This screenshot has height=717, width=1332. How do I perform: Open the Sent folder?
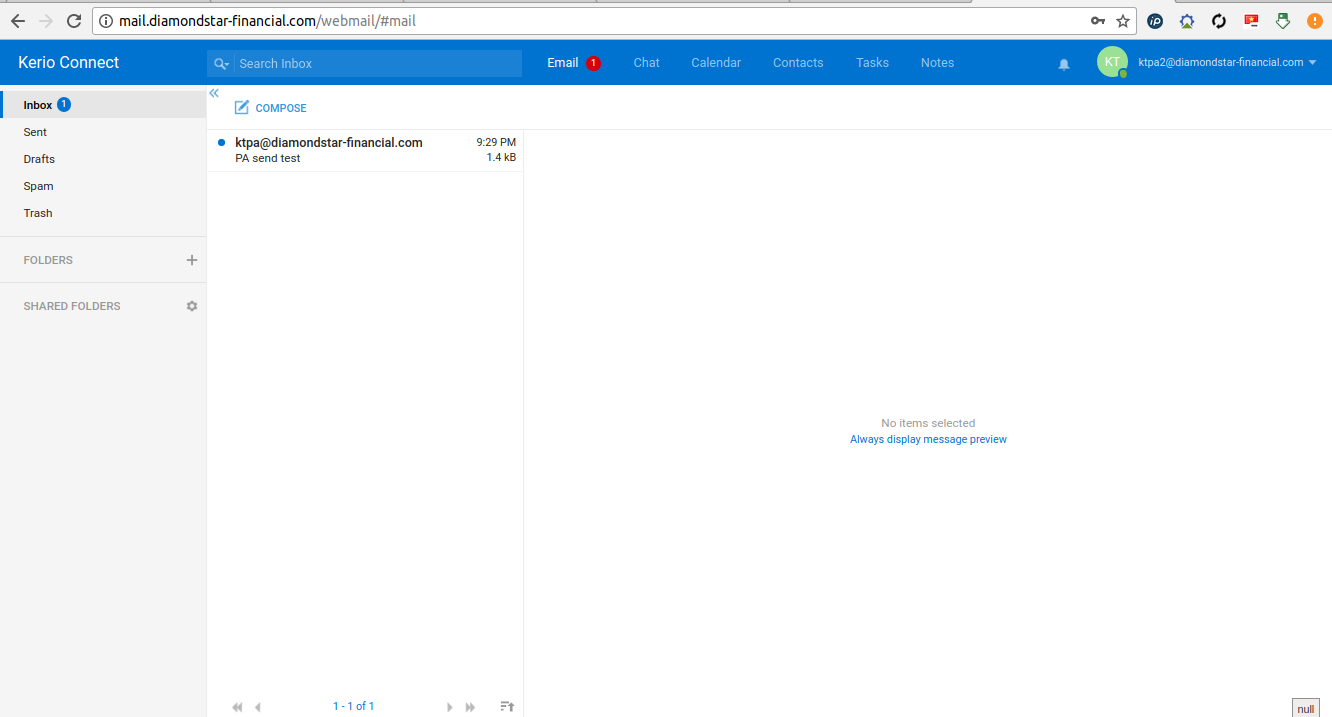(x=103, y=132)
